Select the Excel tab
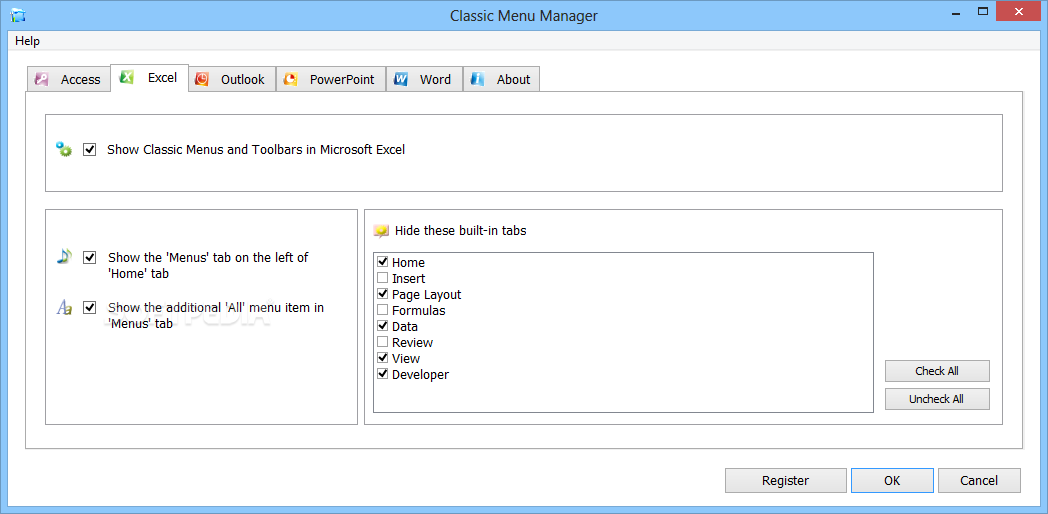The height and width of the screenshot is (514, 1048). coord(150,78)
